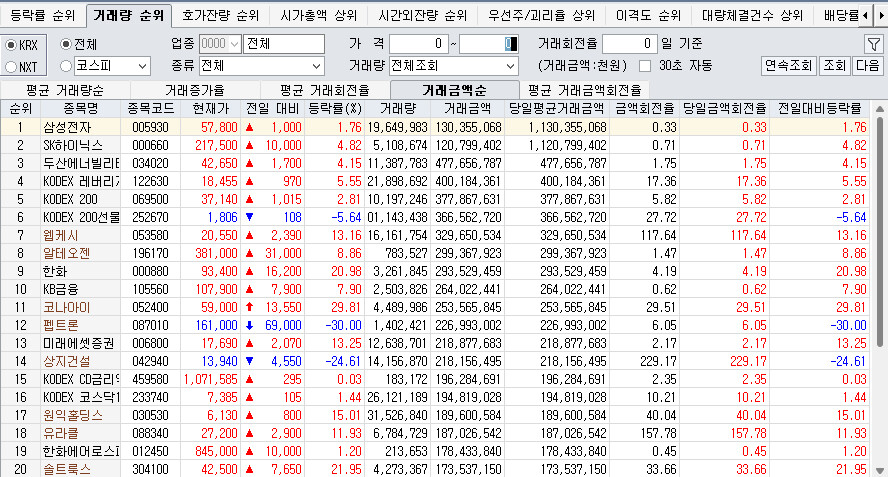Select the 알테오젠 stock name
Image resolution: width=888 pixels, height=477 pixels.
click(66, 253)
